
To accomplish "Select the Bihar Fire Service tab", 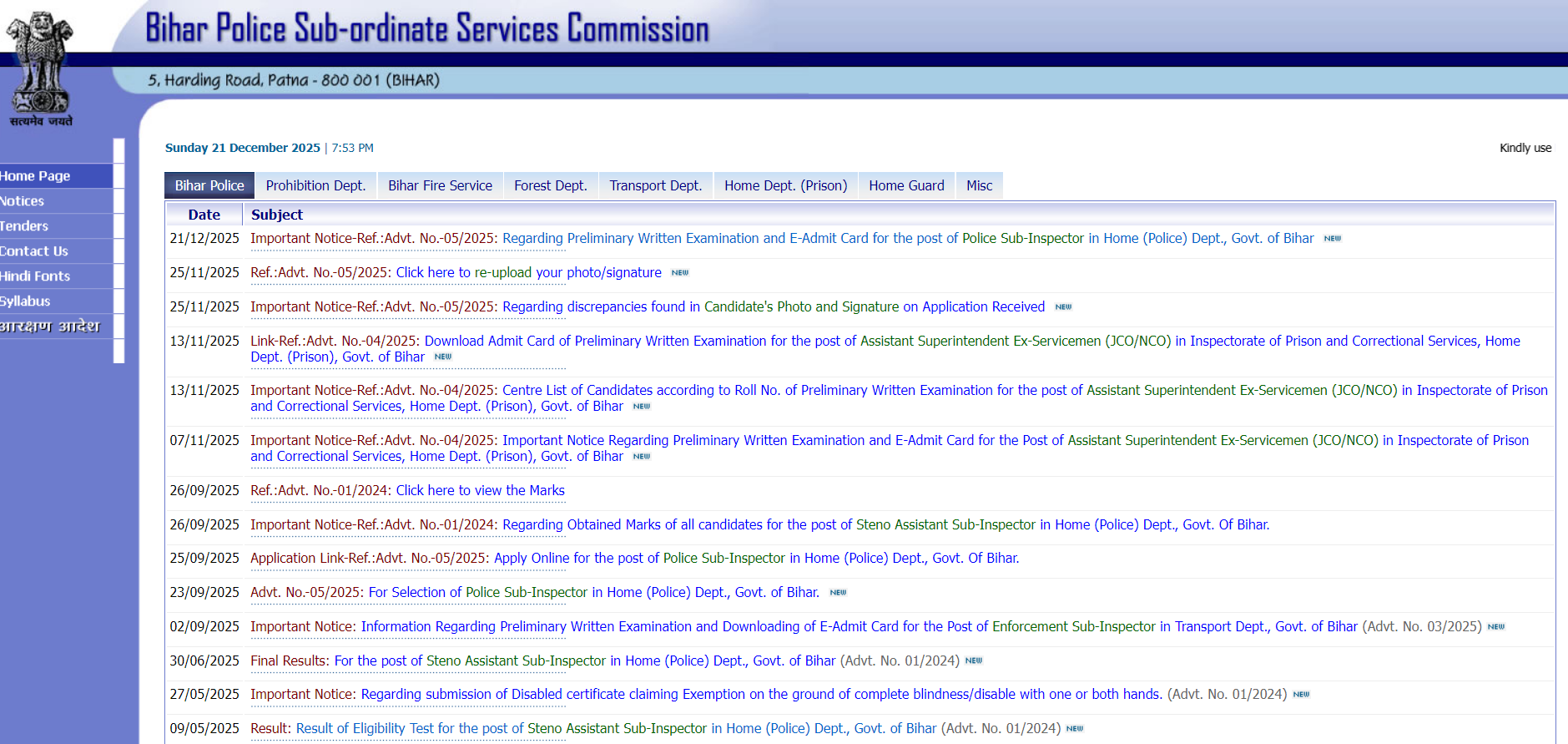I will [440, 185].
